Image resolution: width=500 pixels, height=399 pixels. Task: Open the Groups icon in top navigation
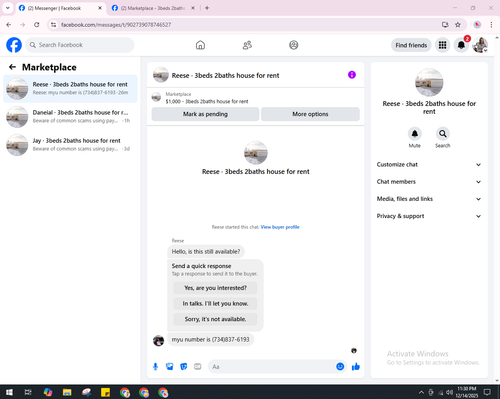click(294, 45)
